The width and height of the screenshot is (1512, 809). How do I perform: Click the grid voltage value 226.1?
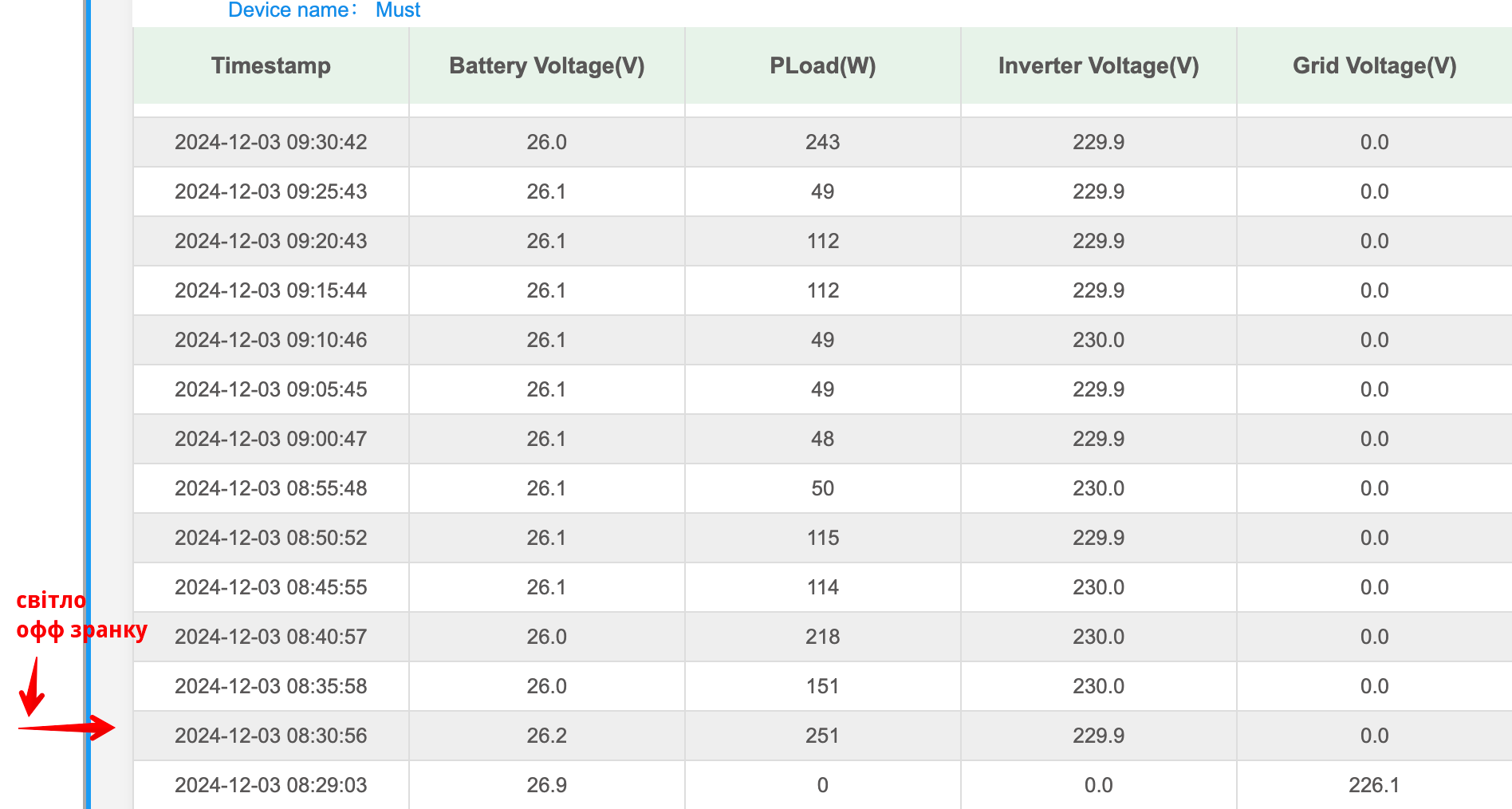pos(1374,785)
